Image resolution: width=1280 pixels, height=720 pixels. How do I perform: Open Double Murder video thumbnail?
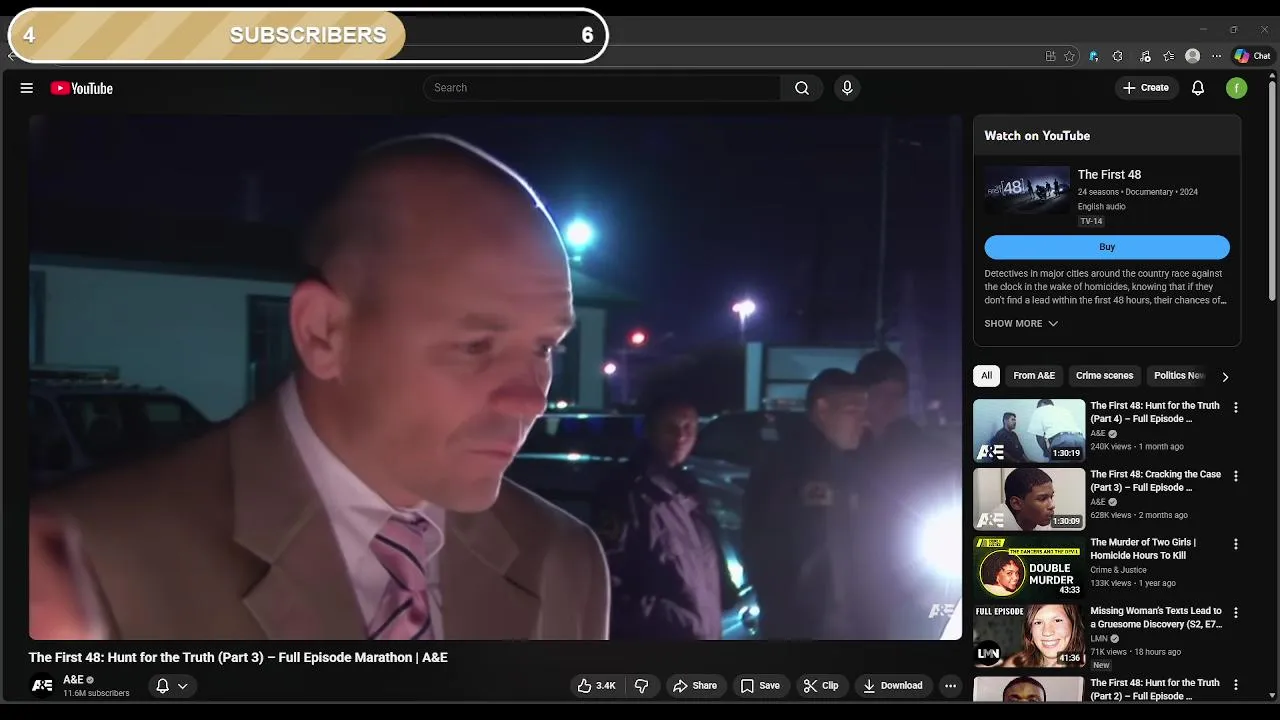tap(1029, 567)
